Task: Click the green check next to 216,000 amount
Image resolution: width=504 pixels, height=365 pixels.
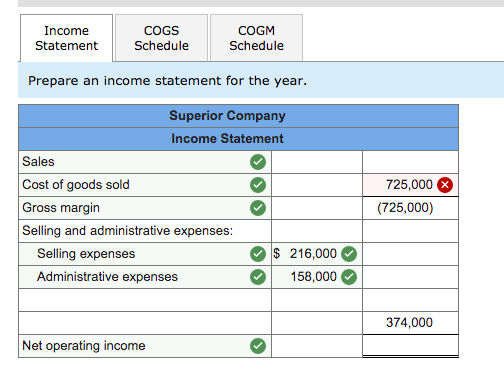Action: (349, 254)
